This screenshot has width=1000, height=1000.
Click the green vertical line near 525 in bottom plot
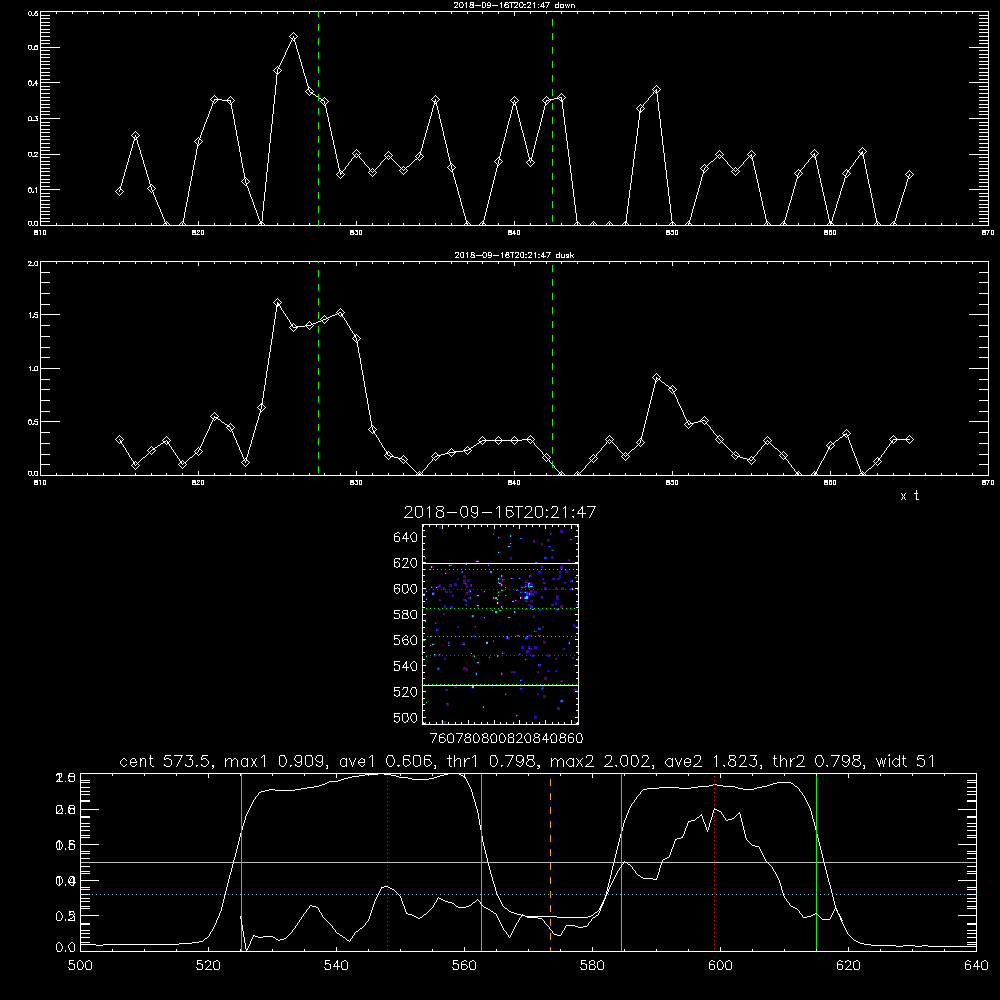coord(242,861)
